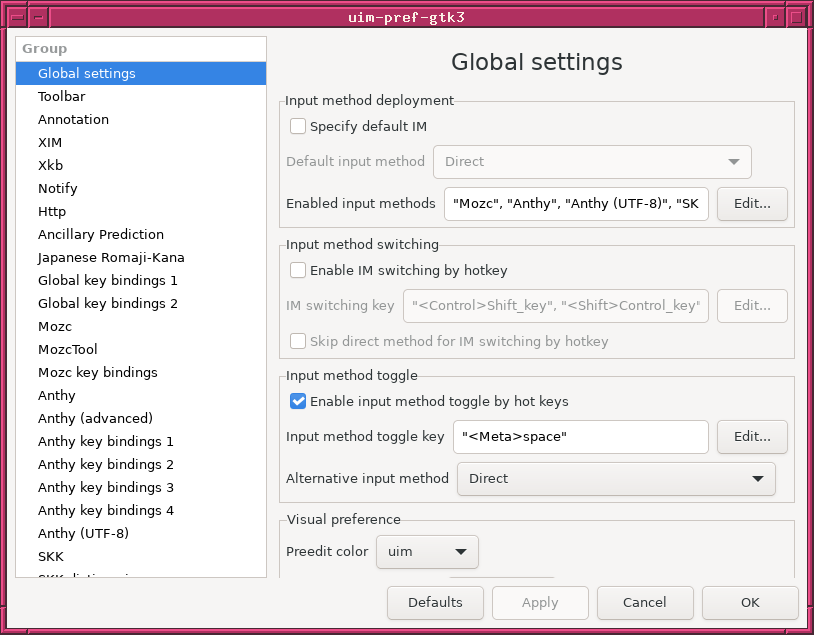Viewport: 814px width, 635px height.
Task: Select the XIM group entry
Action: coord(50,143)
